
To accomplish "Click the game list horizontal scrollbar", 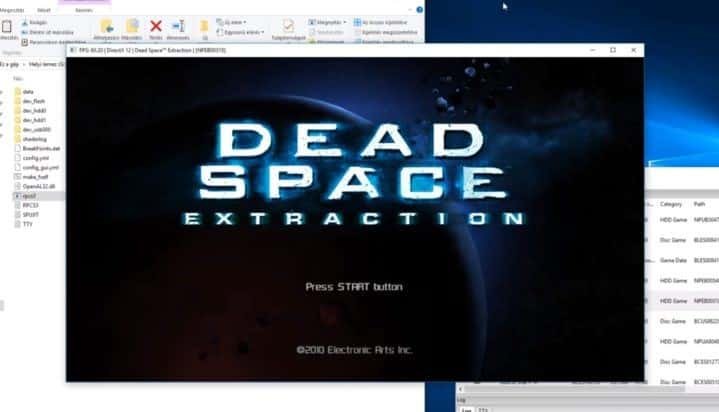I will (560, 388).
